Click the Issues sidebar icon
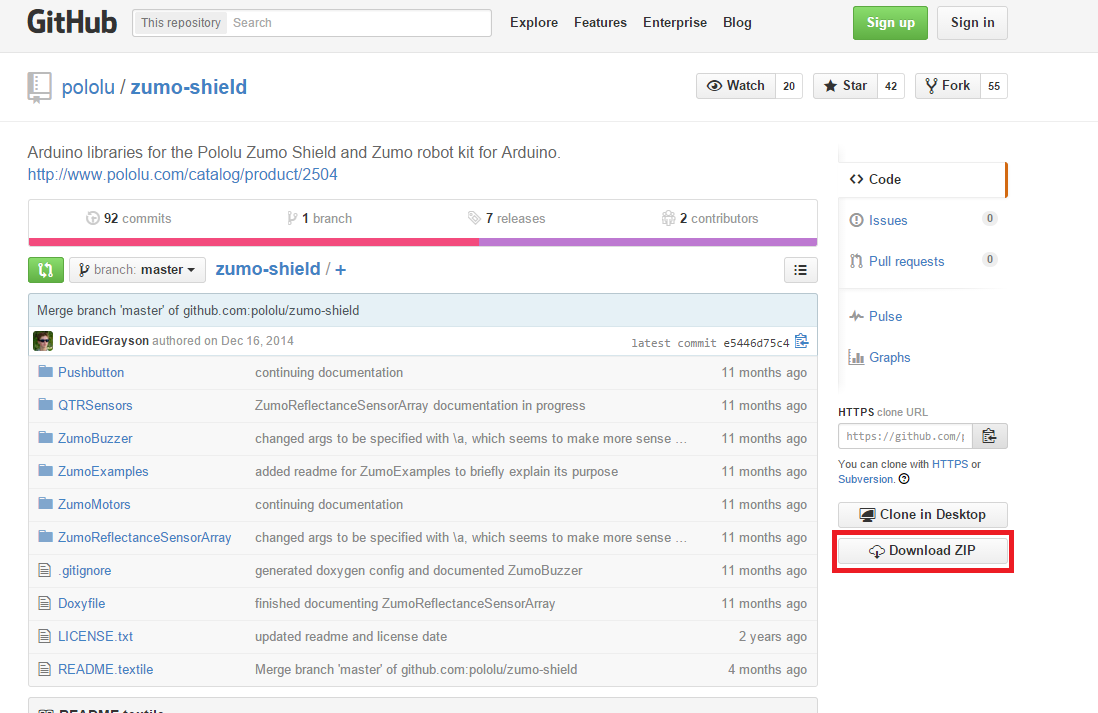The image size is (1098, 713). (856, 220)
